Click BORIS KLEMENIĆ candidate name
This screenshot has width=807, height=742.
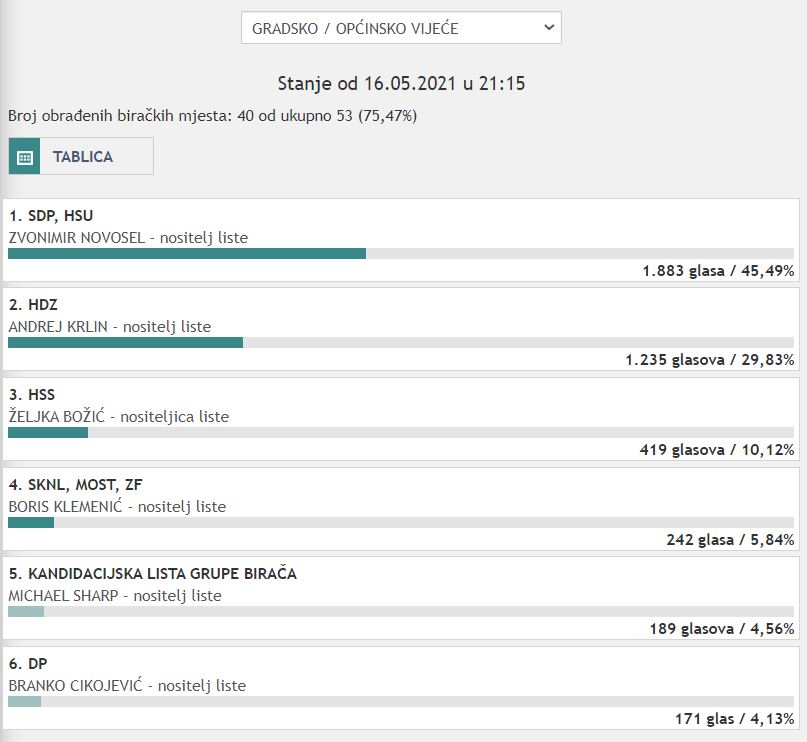click(x=65, y=507)
